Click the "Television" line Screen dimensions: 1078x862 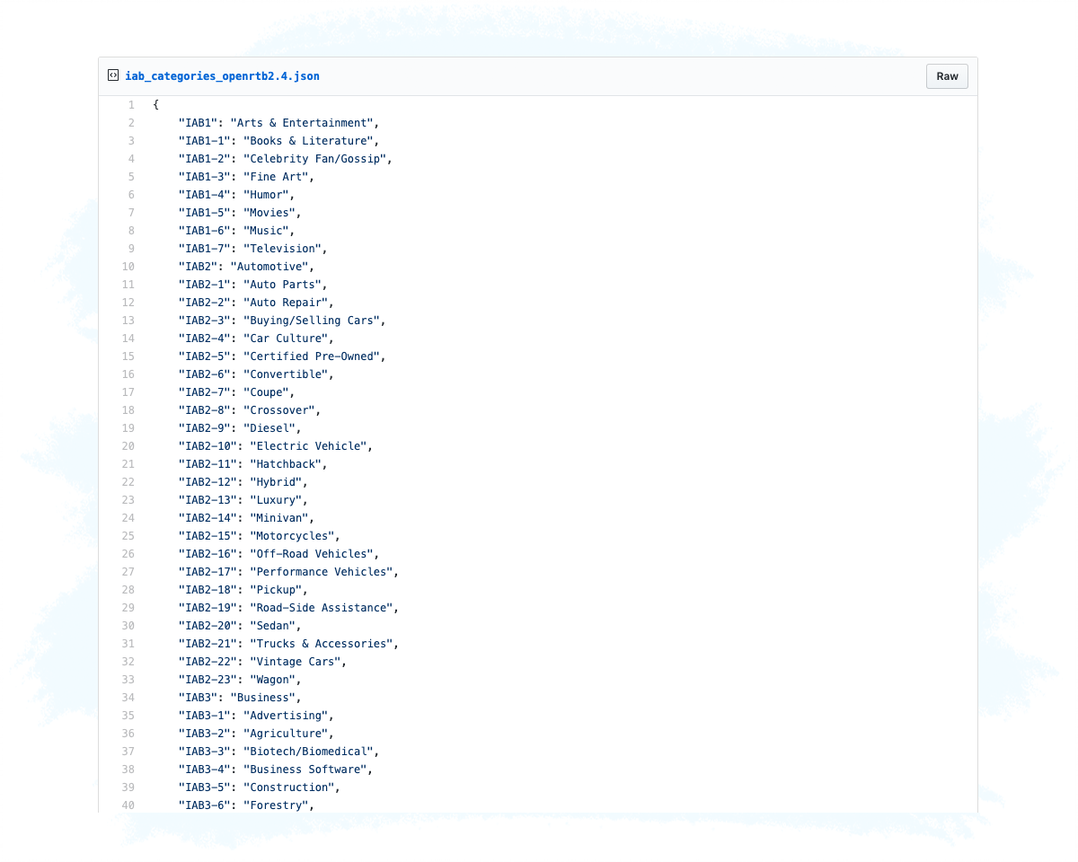point(252,249)
